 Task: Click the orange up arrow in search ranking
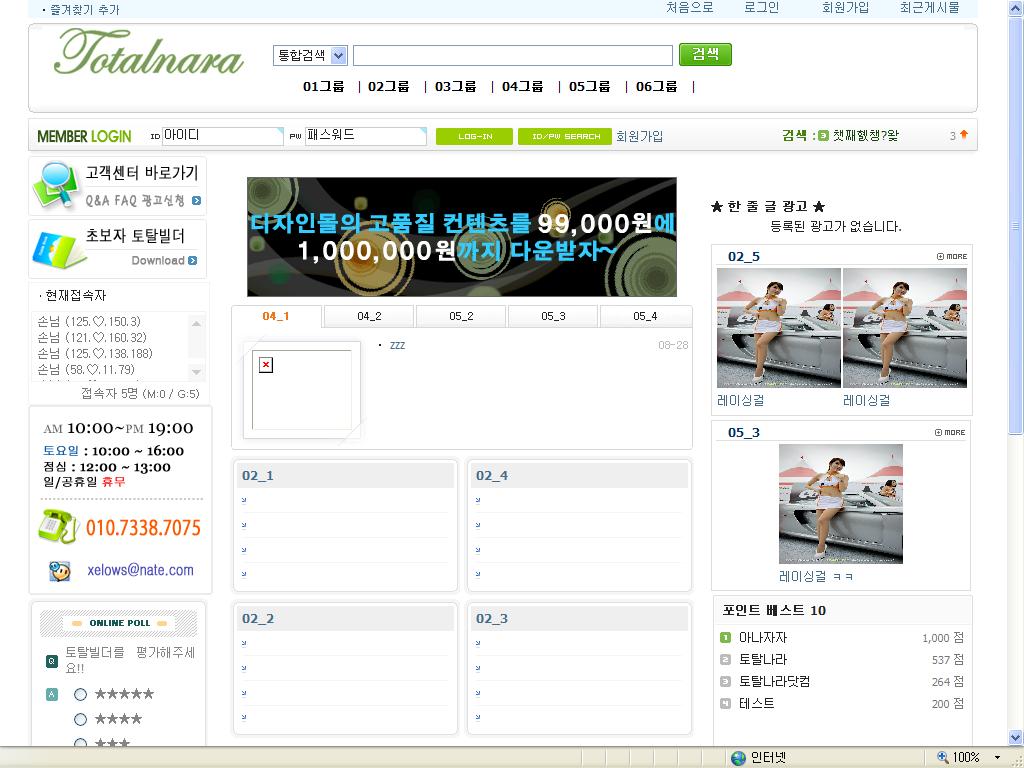point(964,135)
